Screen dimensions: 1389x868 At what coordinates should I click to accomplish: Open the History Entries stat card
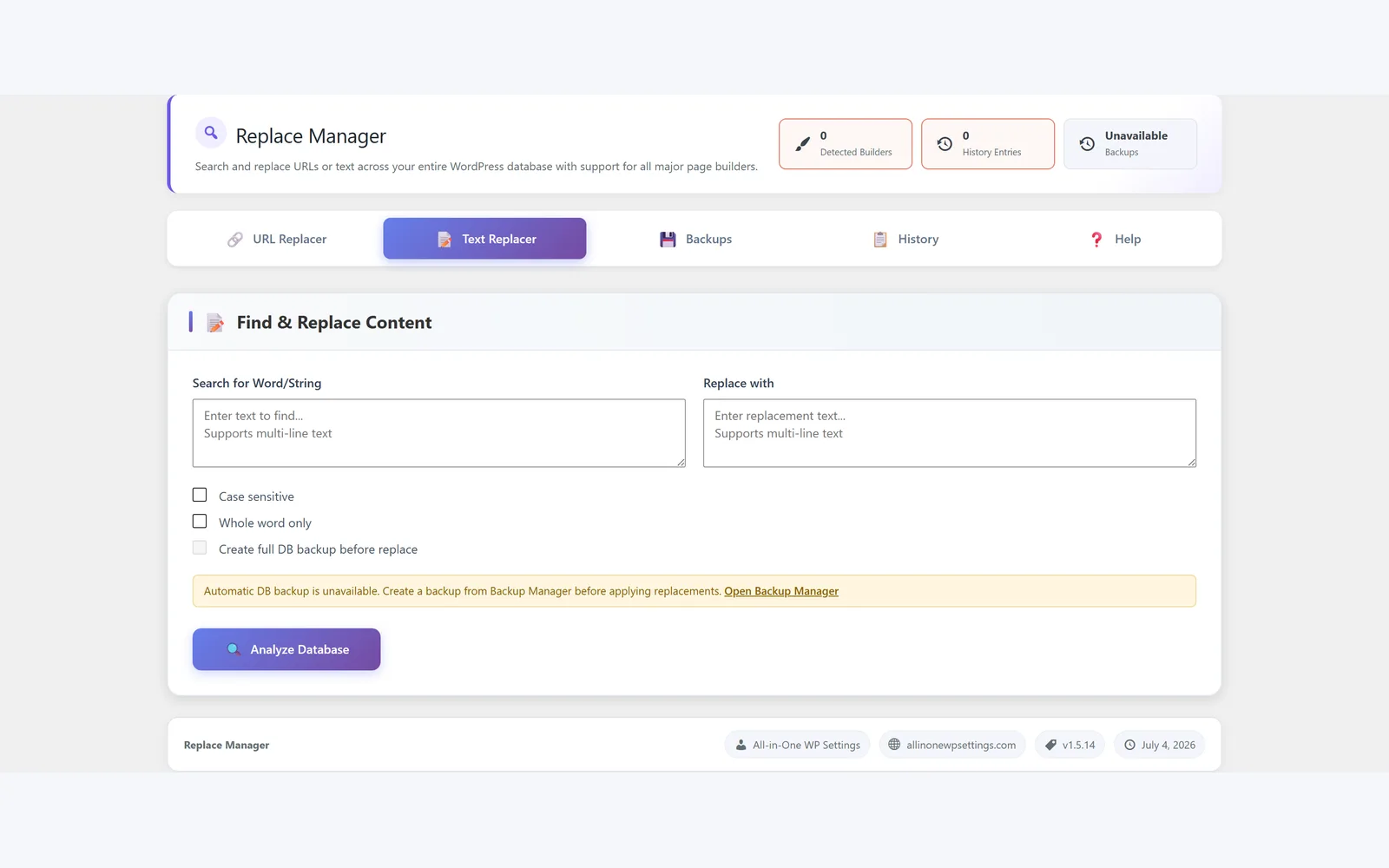[x=988, y=144]
